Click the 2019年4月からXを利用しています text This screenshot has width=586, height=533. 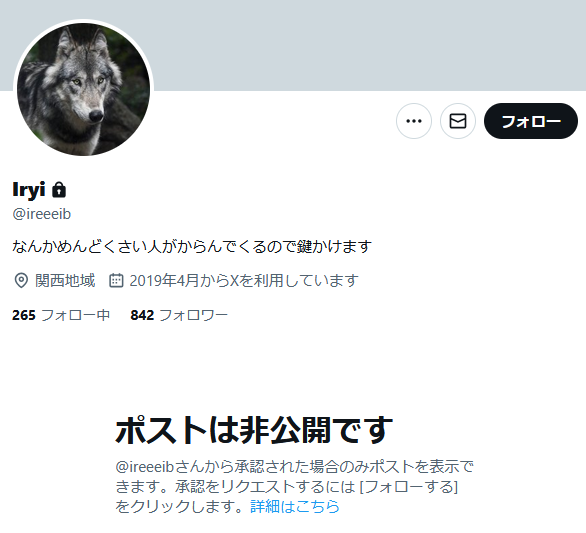[x=244, y=280]
